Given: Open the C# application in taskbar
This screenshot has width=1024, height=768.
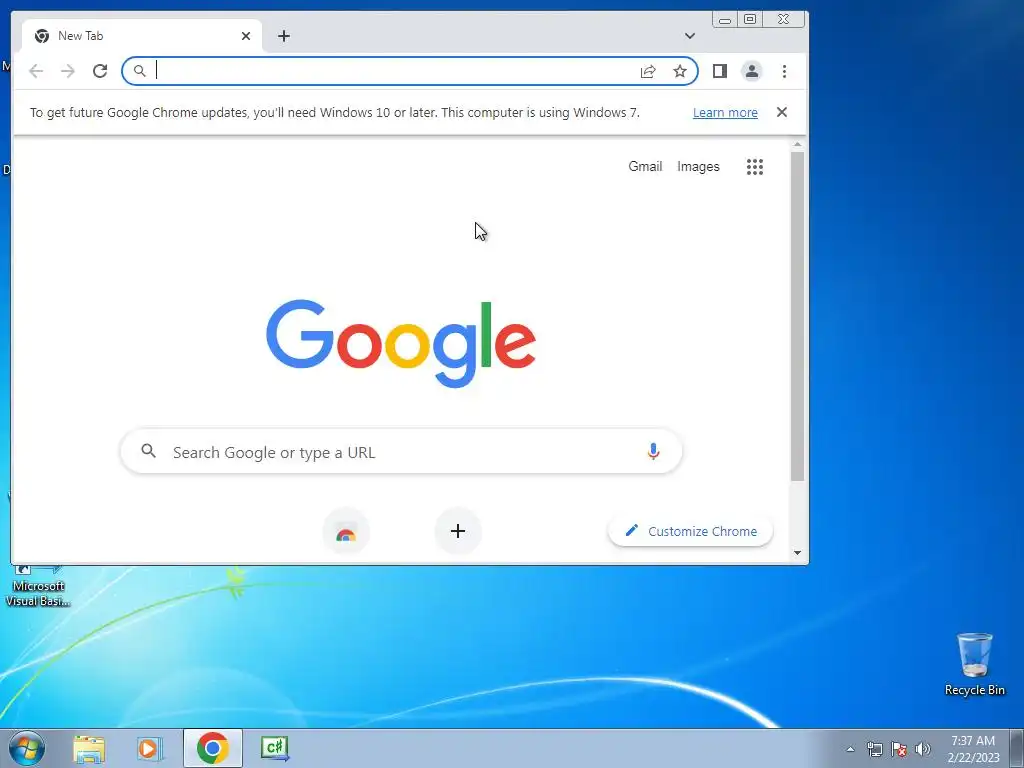Looking at the screenshot, I should [274, 748].
